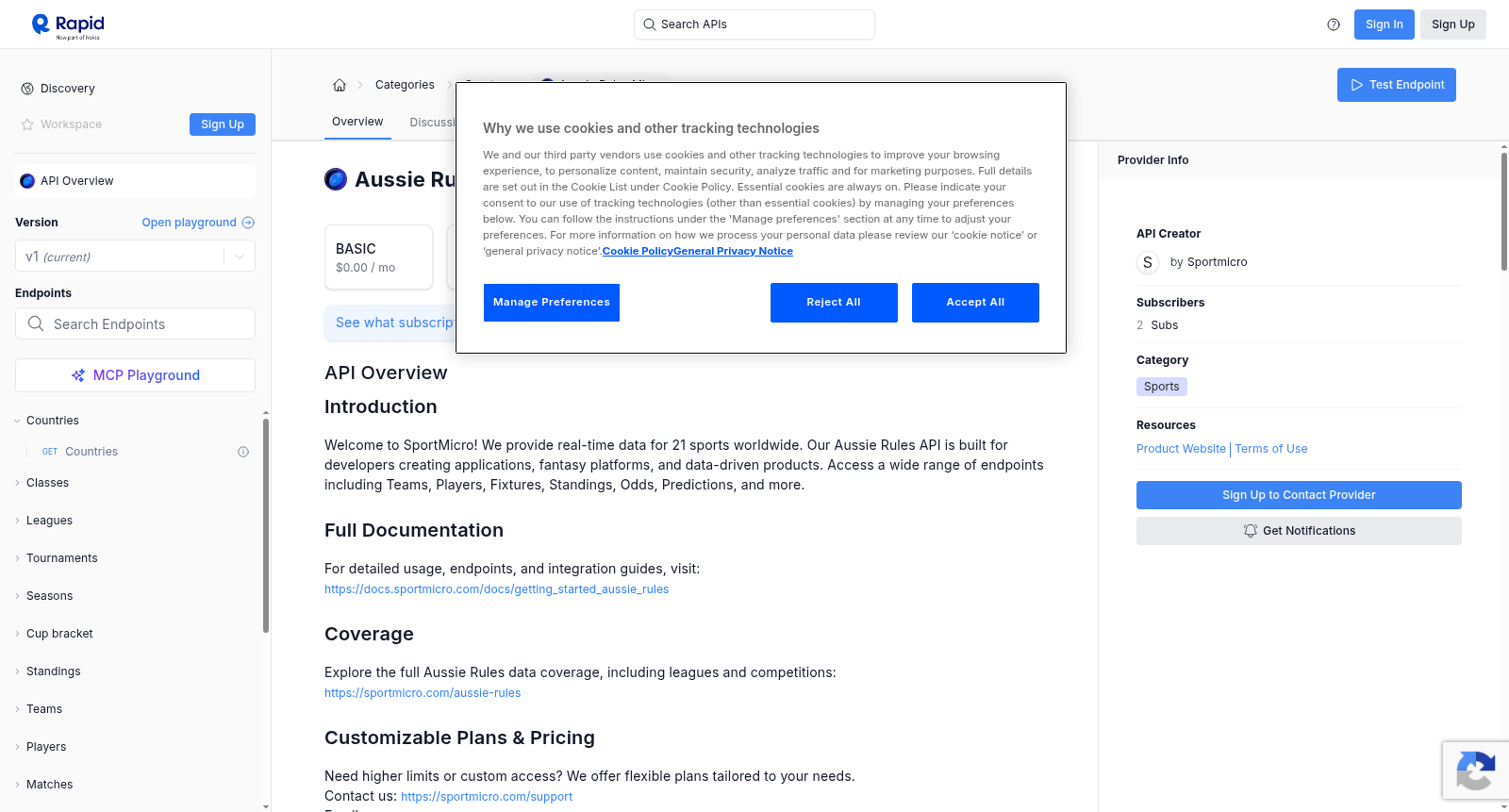Click Sign Up button beside Workspace
The height and width of the screenshot is (812, 1509).
tap(223, 124)
